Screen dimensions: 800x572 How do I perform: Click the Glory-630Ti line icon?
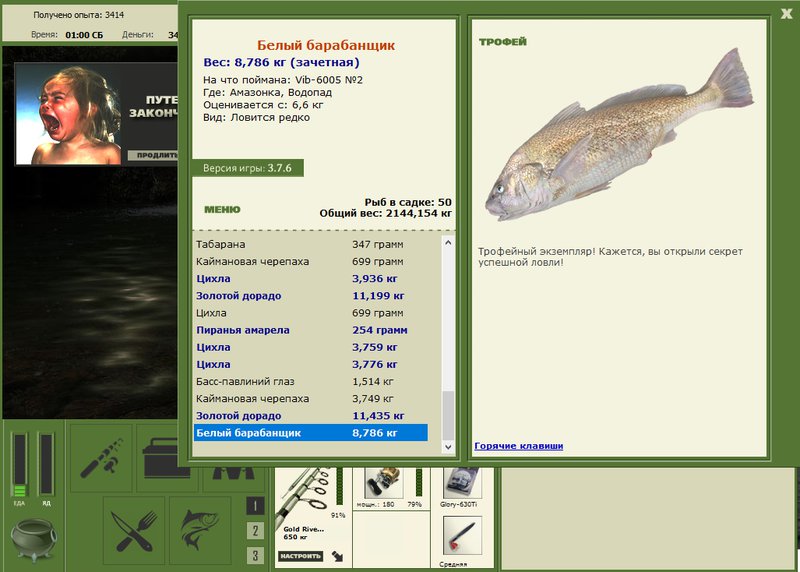pos(462,483)
